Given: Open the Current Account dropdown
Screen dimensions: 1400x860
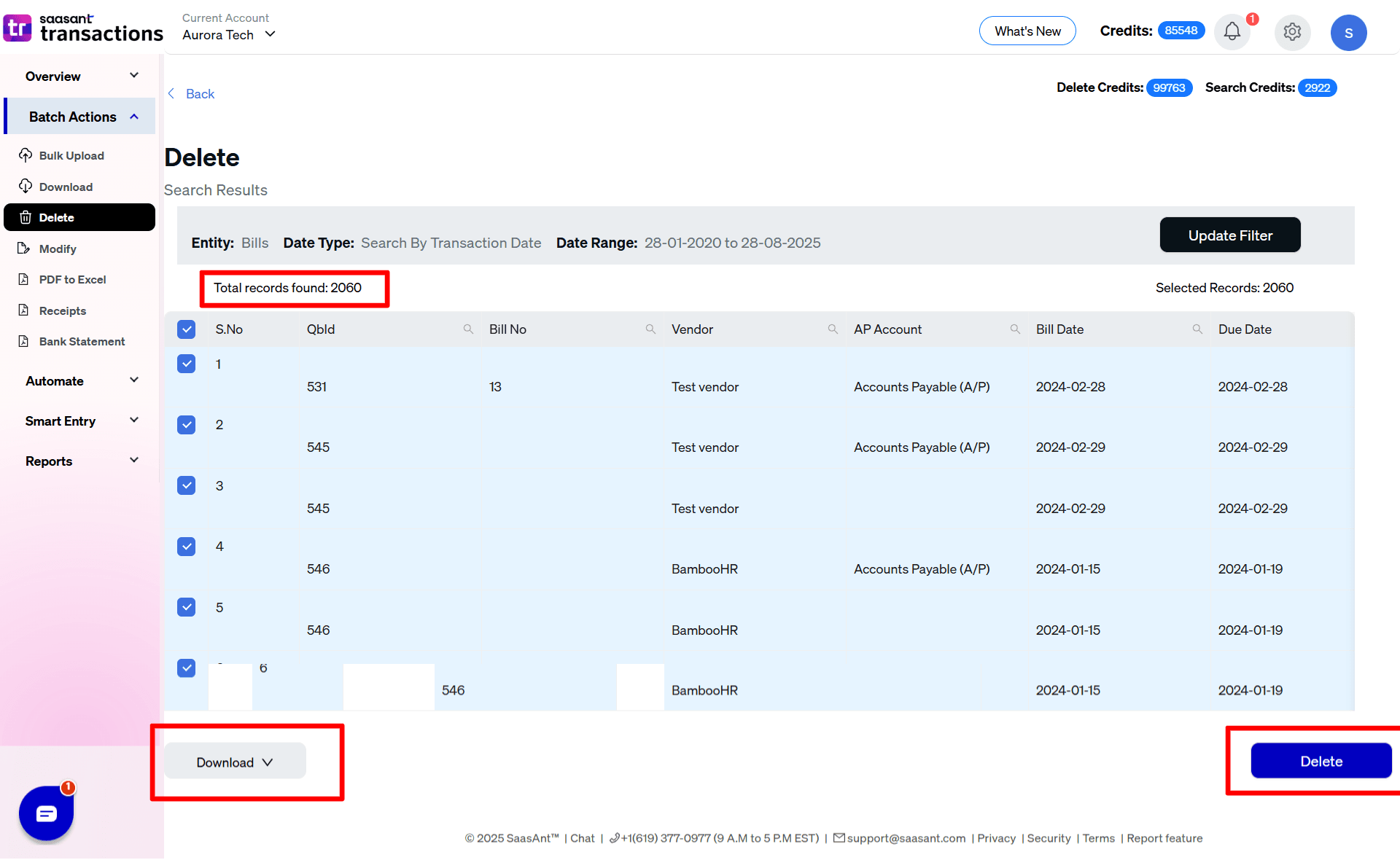Looking at the screenshot, I should coord(228,34).
